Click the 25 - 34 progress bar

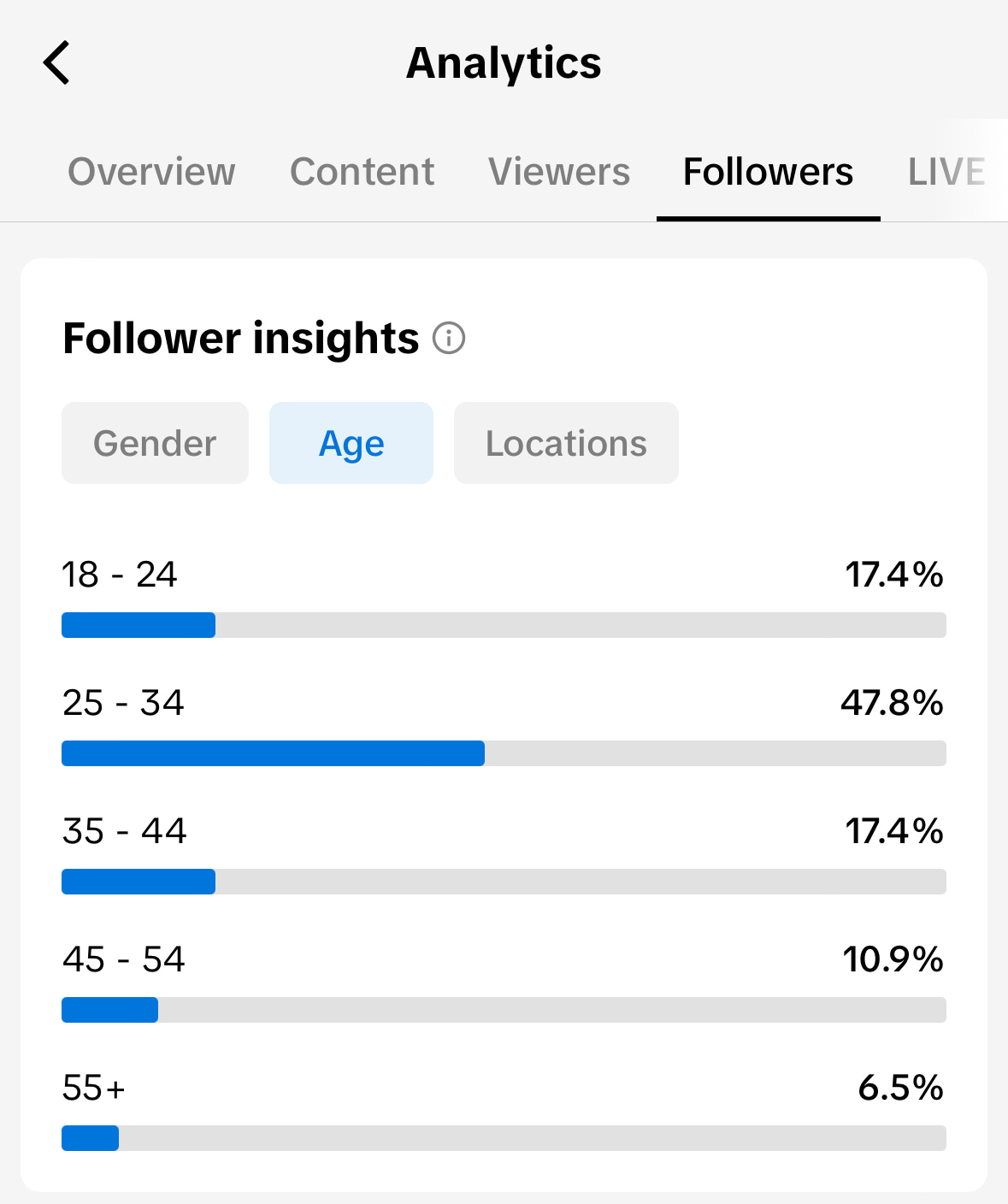[504, 752]
